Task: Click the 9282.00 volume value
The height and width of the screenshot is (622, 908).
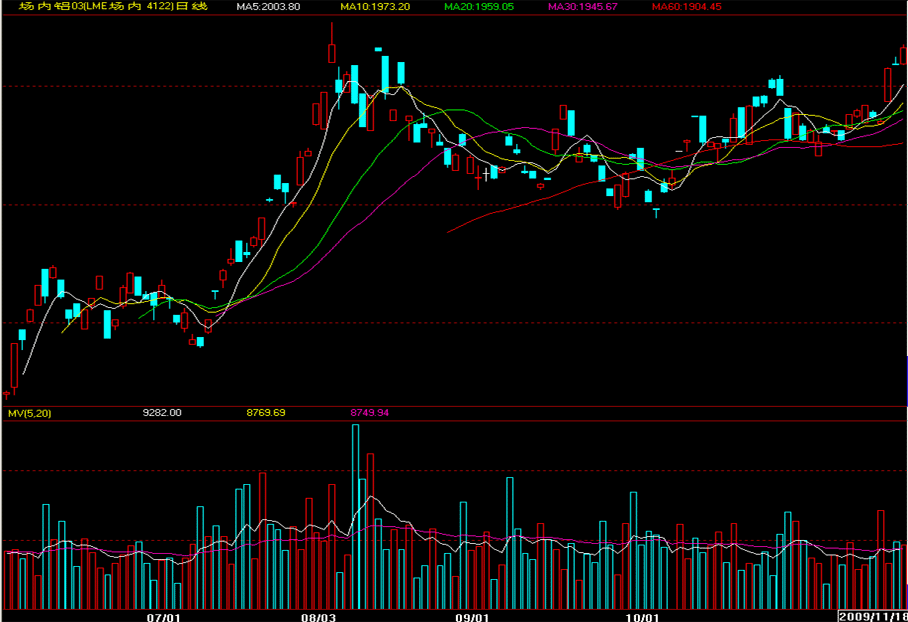Action: [162, 412]
